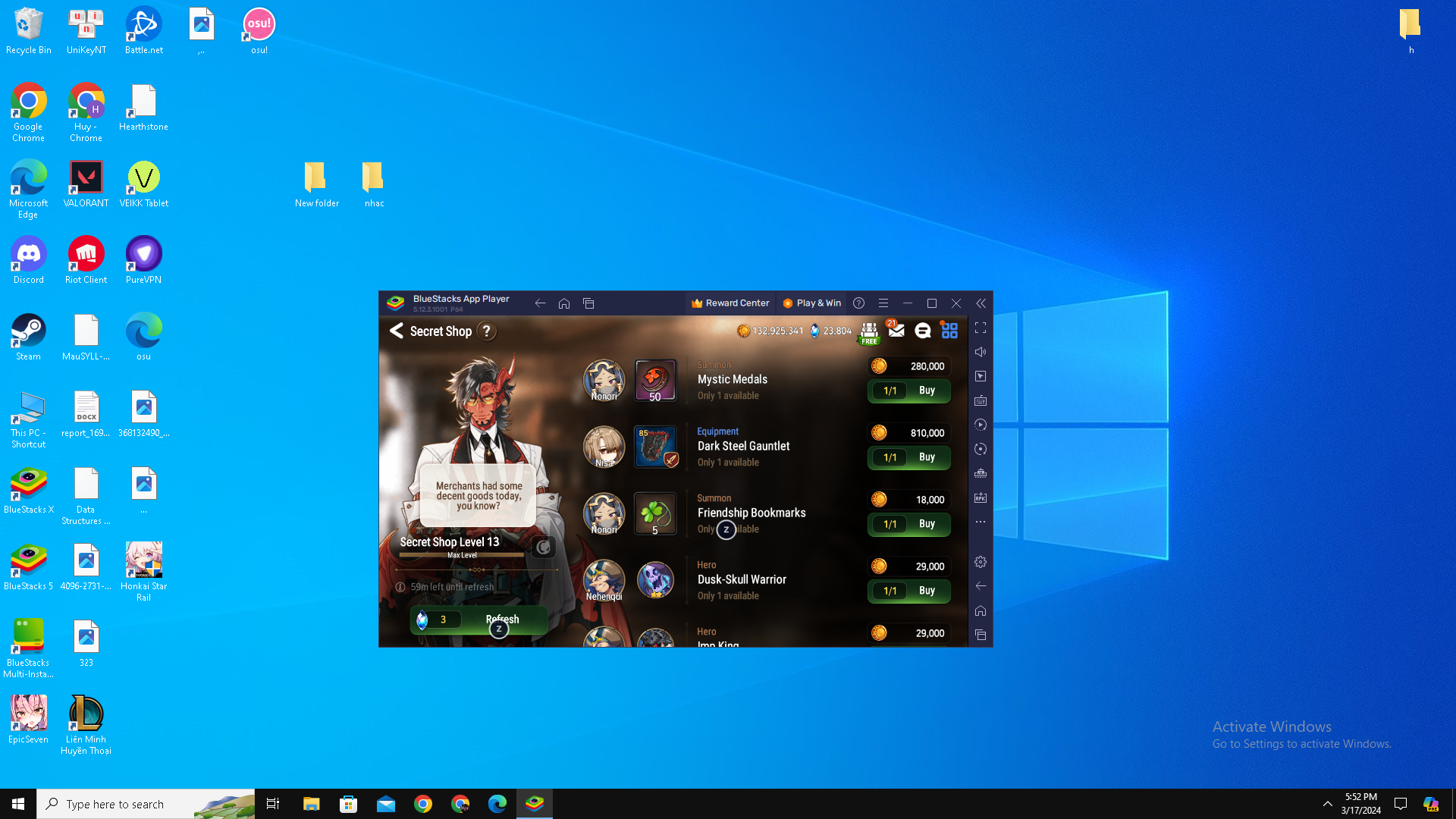Click the Secret Shop help question mark
This screenshot has height=819, width=1456.
[487, 331]
